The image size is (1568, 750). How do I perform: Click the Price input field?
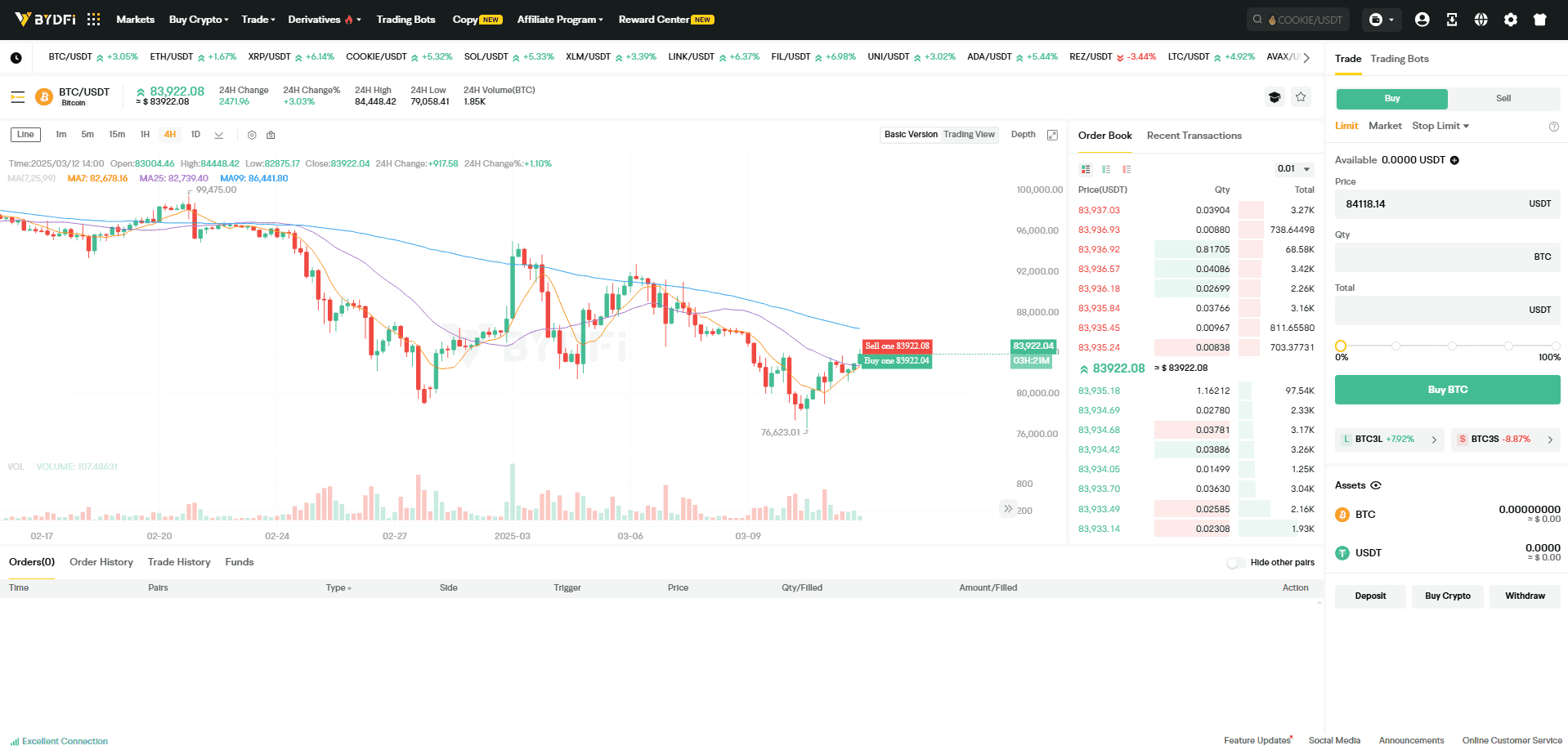[x=1447, y=204]
